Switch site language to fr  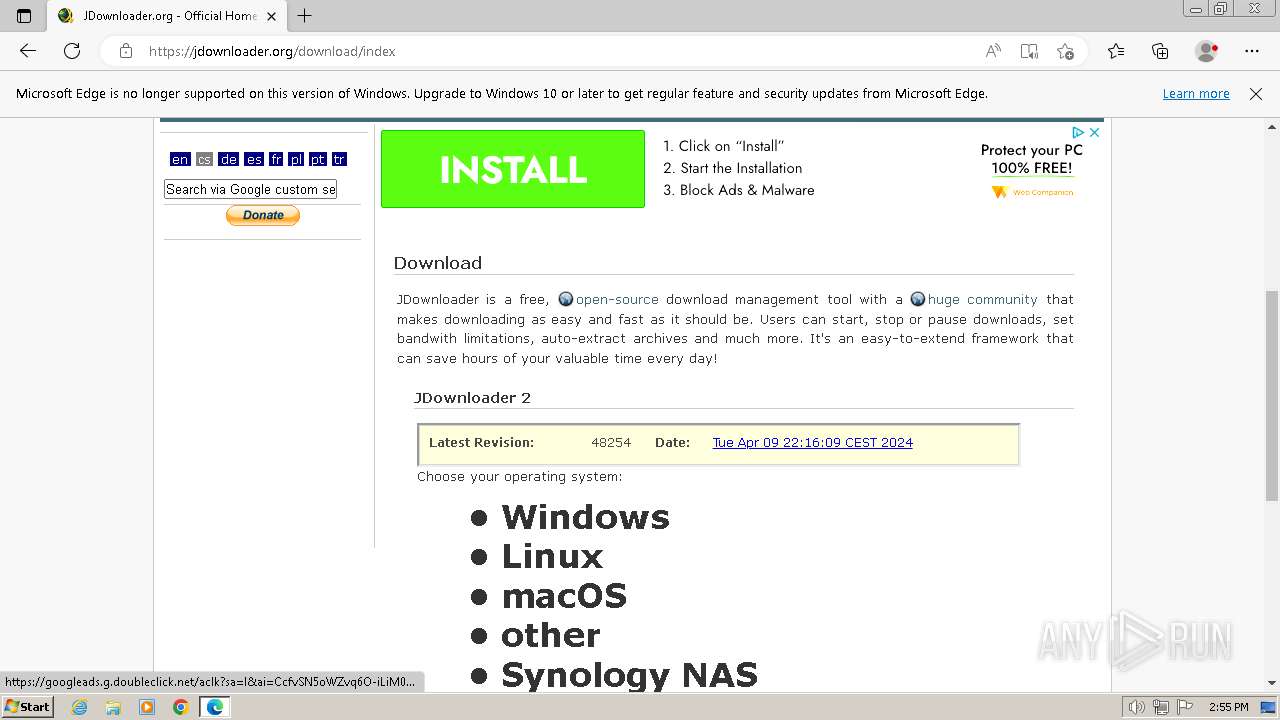coord(276,159)
